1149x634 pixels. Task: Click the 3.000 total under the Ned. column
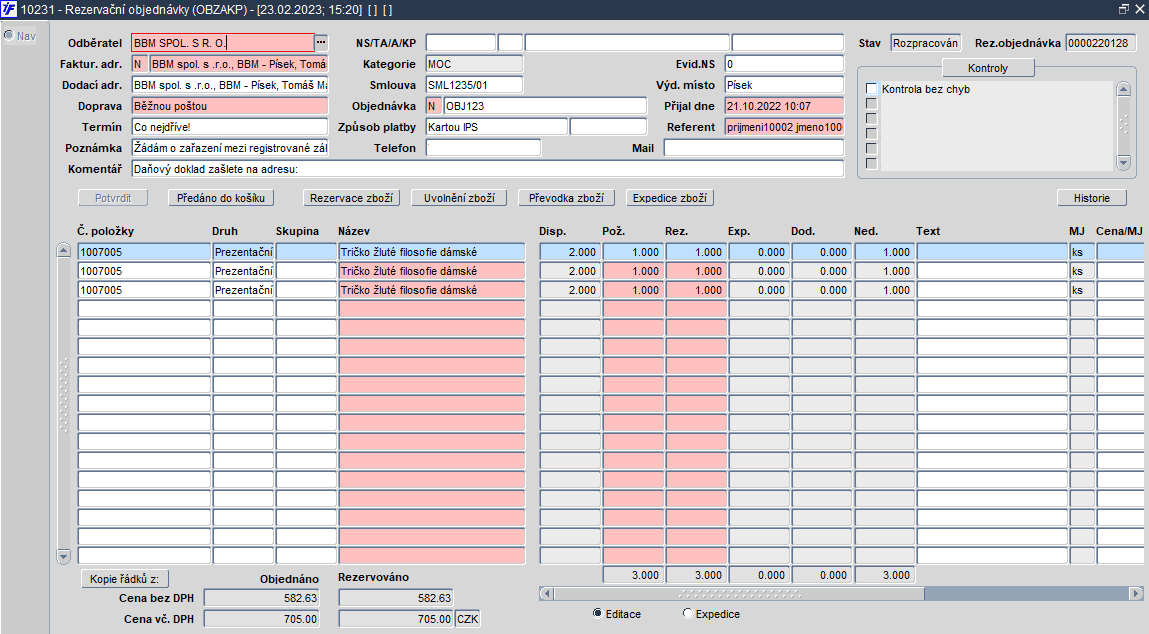pos(884,575)
